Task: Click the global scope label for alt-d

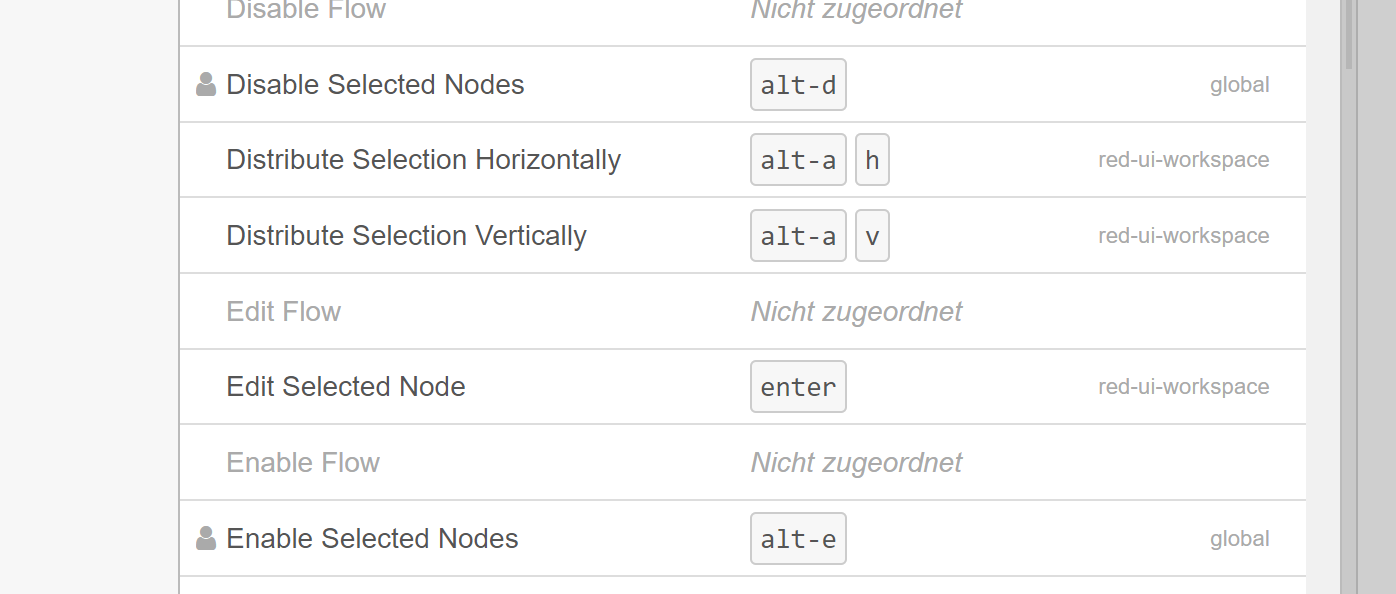Action: [x=1239, y=85]
